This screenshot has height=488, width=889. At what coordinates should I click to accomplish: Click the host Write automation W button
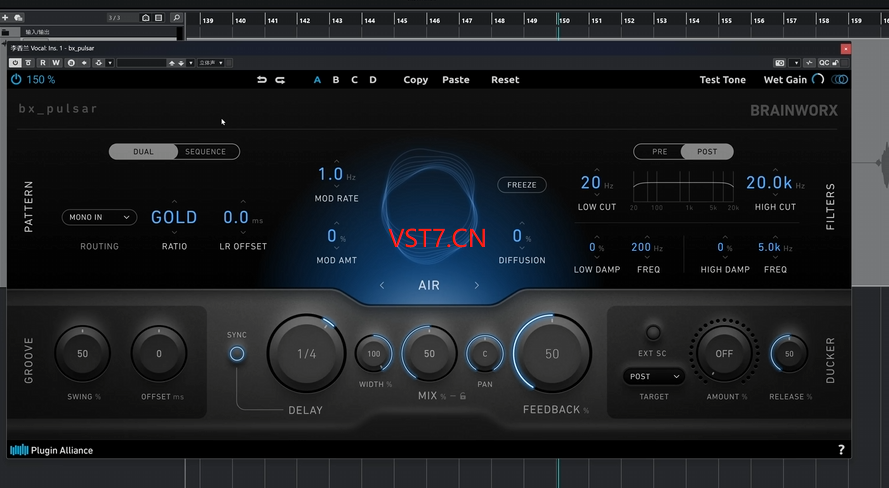tap(56, 63)
